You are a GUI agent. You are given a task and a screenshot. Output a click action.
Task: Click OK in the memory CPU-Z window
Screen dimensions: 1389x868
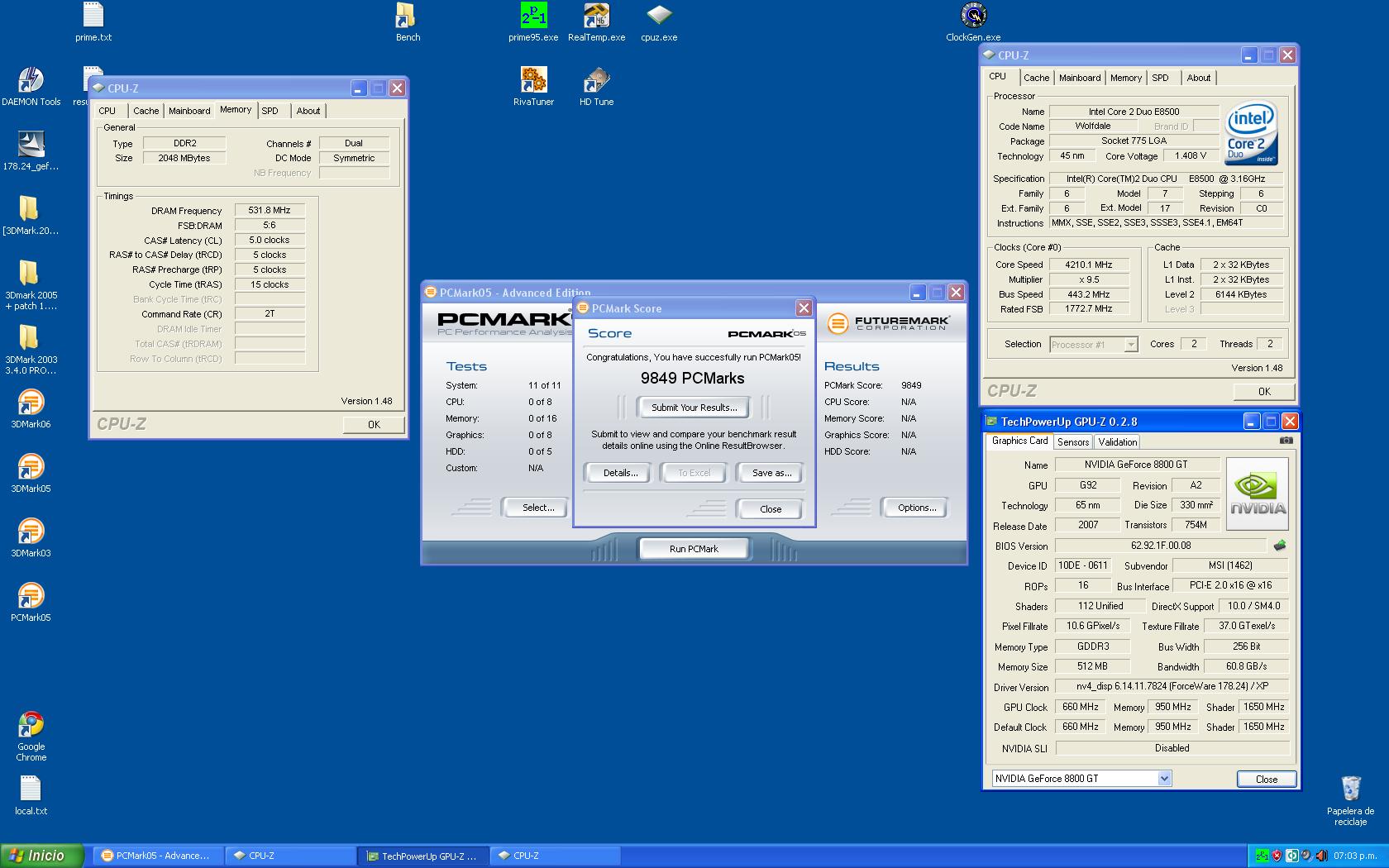pyautogui.click(x=374, y=424)
